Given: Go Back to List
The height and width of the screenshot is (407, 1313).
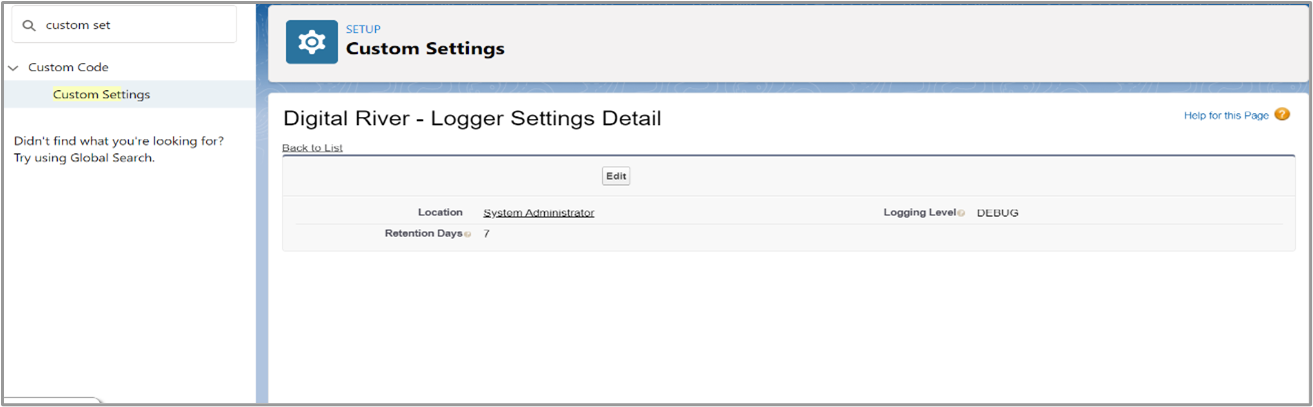Looking at the screenshot, I should pyautogui.click(x=312, y=148).
